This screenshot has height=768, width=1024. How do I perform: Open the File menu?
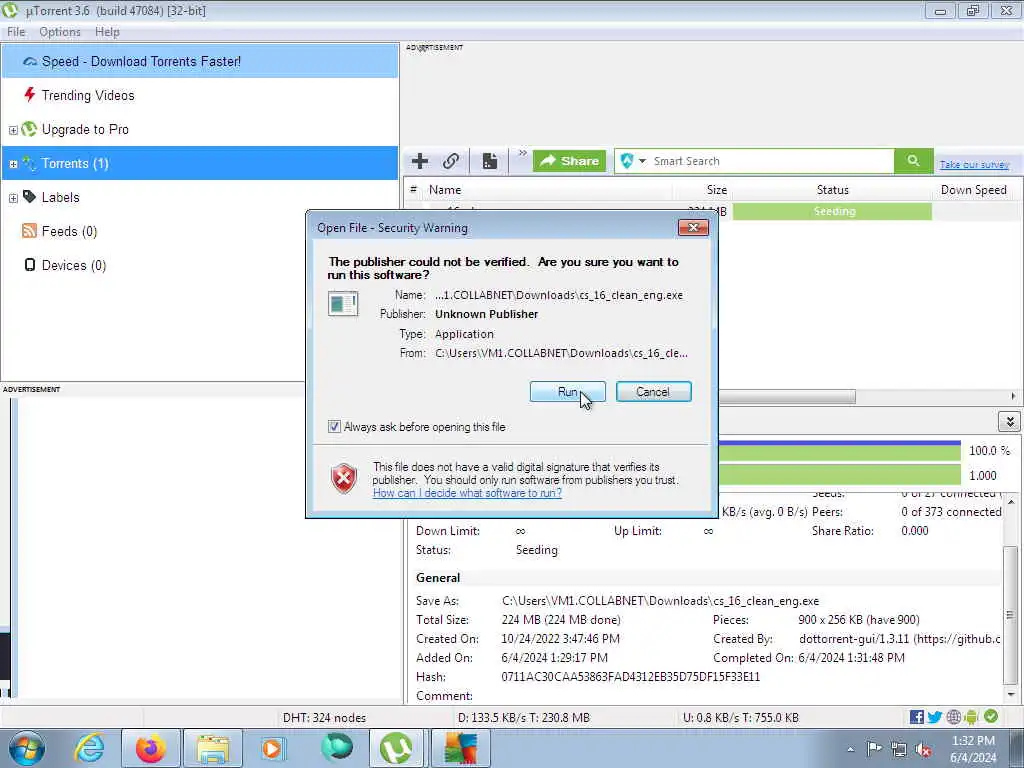(x=16, y=32)
